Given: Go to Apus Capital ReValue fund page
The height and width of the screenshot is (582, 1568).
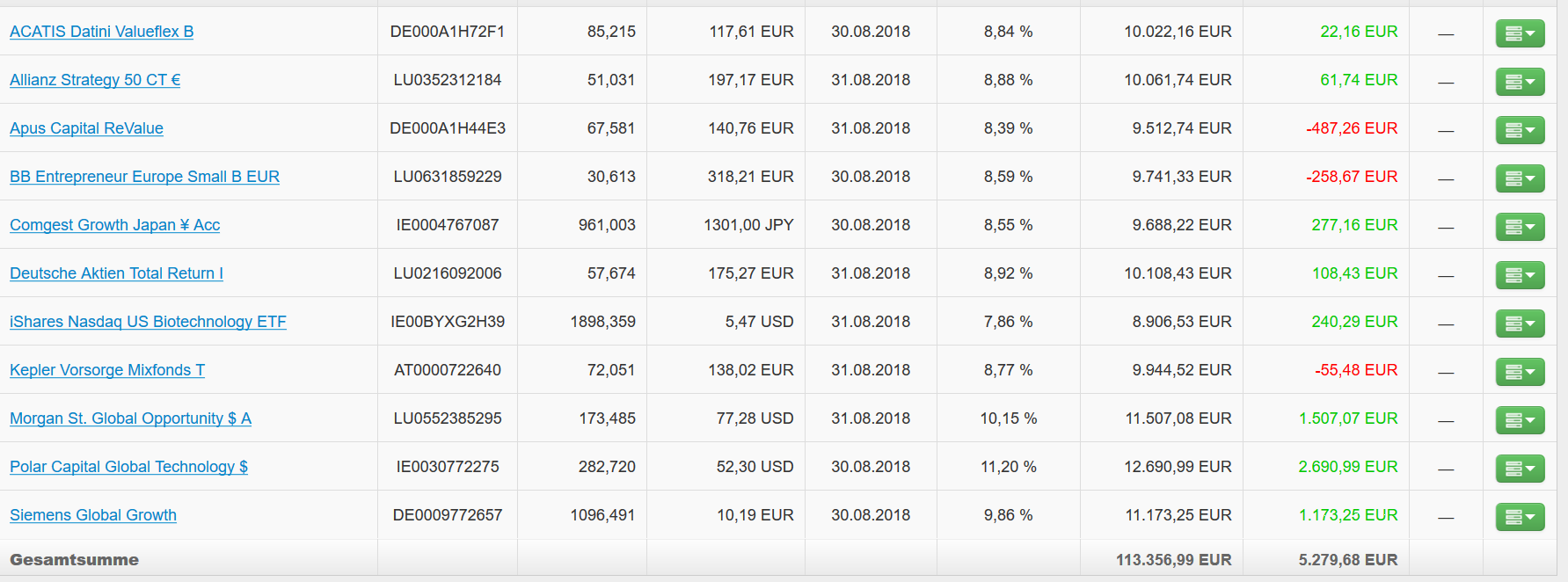Looking at the screenshot, I should coord(86,128).
